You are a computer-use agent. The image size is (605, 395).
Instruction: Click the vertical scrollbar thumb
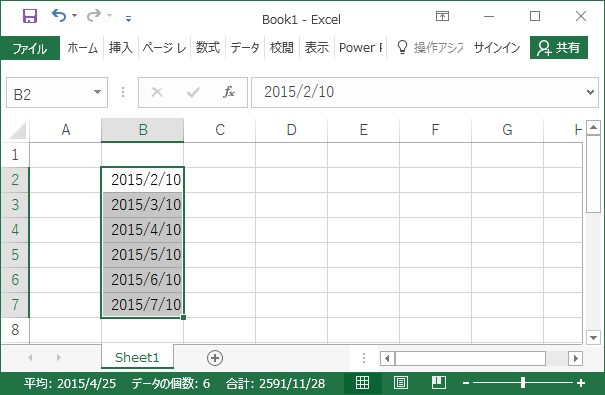(x=593, y=174)
